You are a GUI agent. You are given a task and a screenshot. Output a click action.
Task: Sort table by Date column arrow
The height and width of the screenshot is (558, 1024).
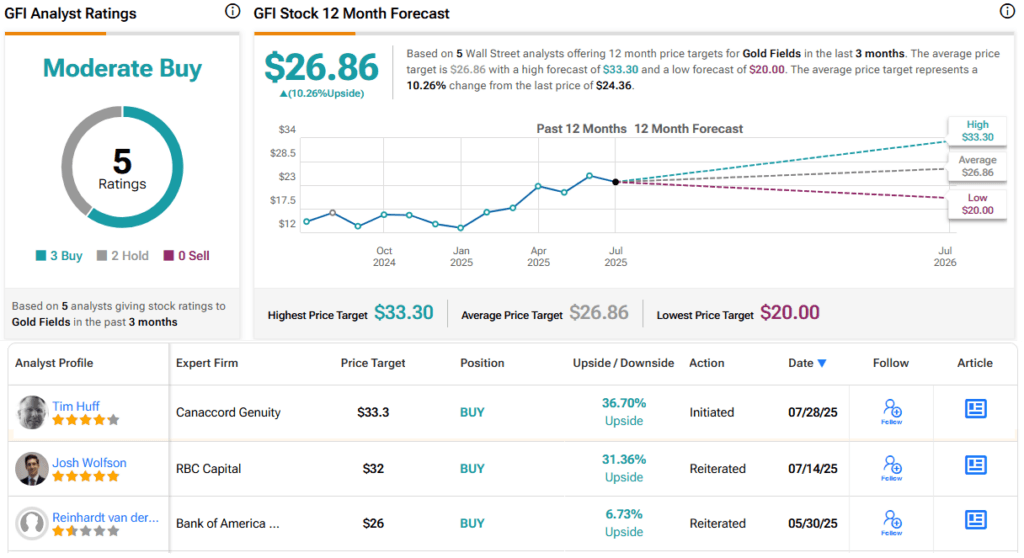pos(822,363)
